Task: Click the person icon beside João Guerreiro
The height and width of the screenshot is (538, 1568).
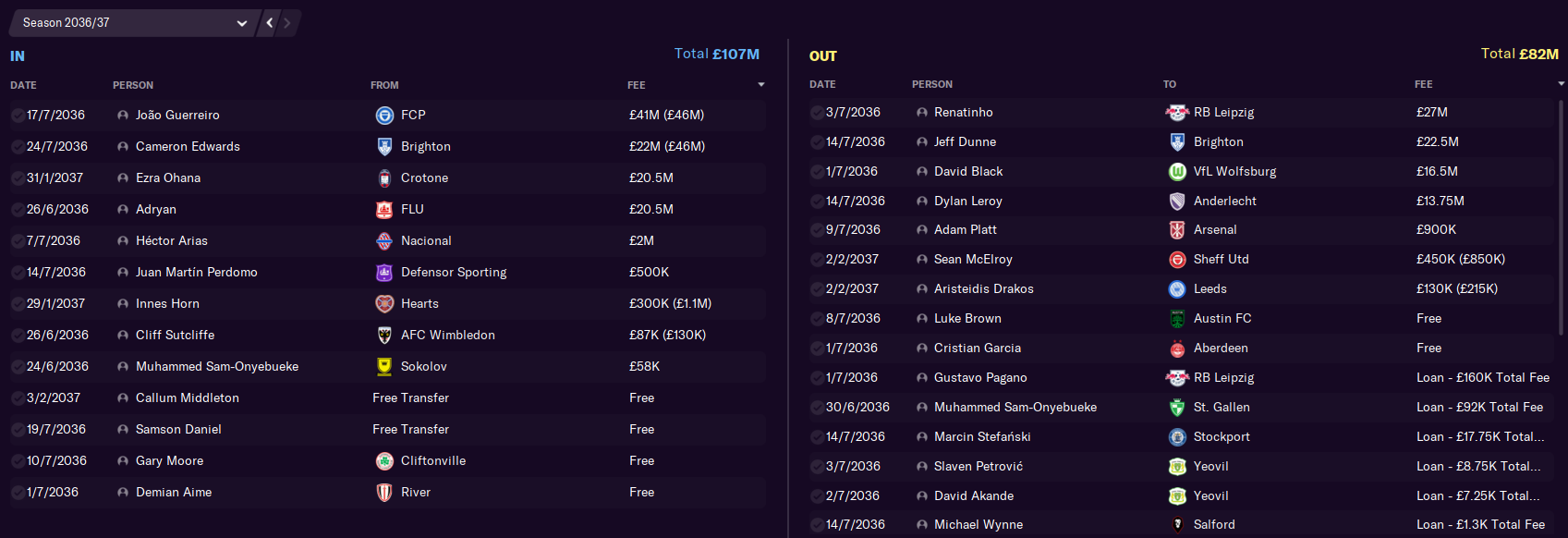Action: click(123, 116)
